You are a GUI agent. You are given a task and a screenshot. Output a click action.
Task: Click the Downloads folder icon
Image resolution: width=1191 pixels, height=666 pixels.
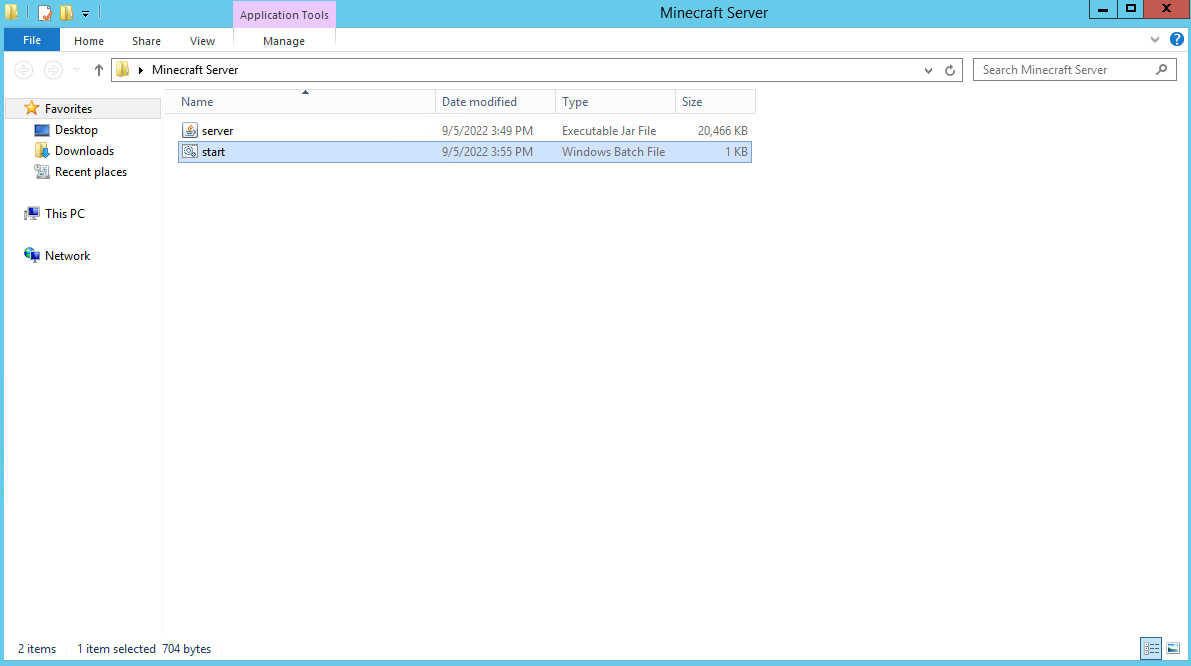[x=42, y=151]
